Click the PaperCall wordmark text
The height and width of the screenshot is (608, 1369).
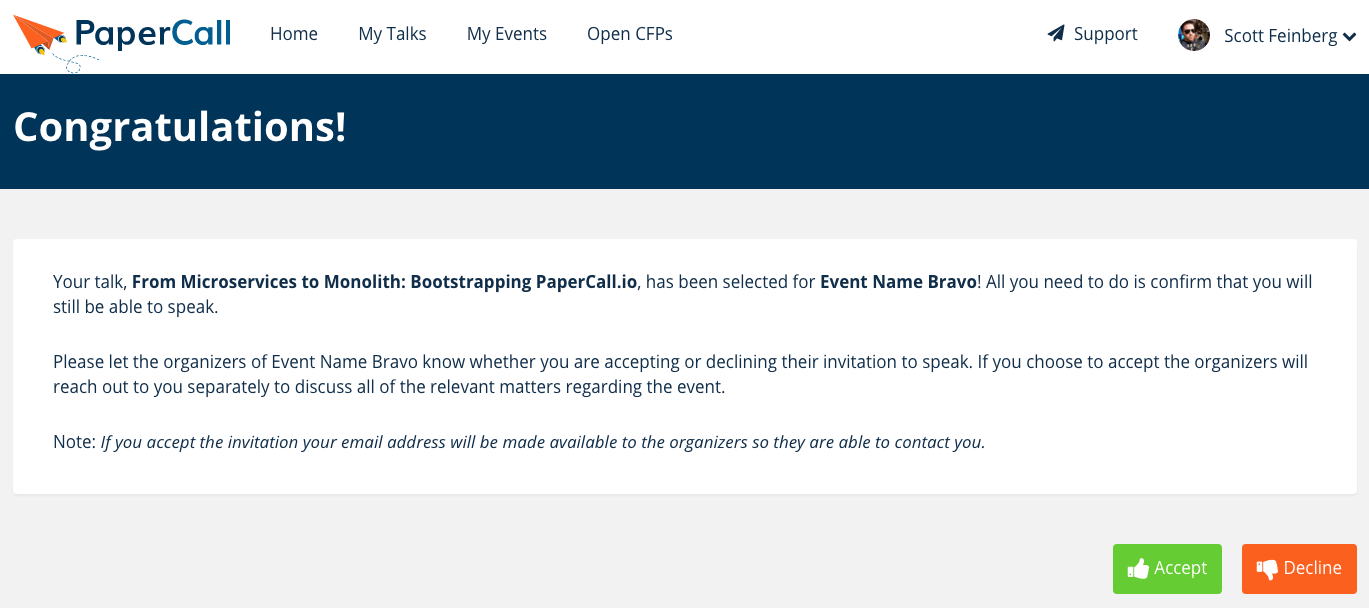click(x=153, y=34)
